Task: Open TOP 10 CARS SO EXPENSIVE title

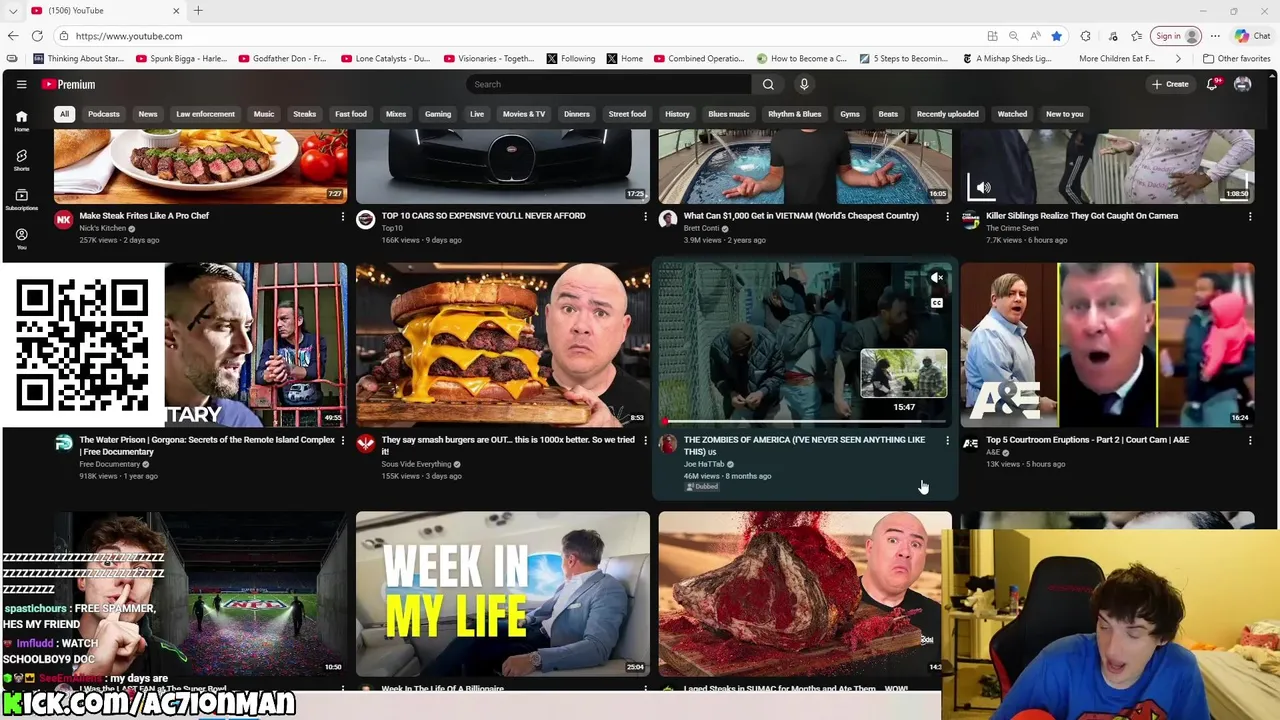Action: [483, 216]
